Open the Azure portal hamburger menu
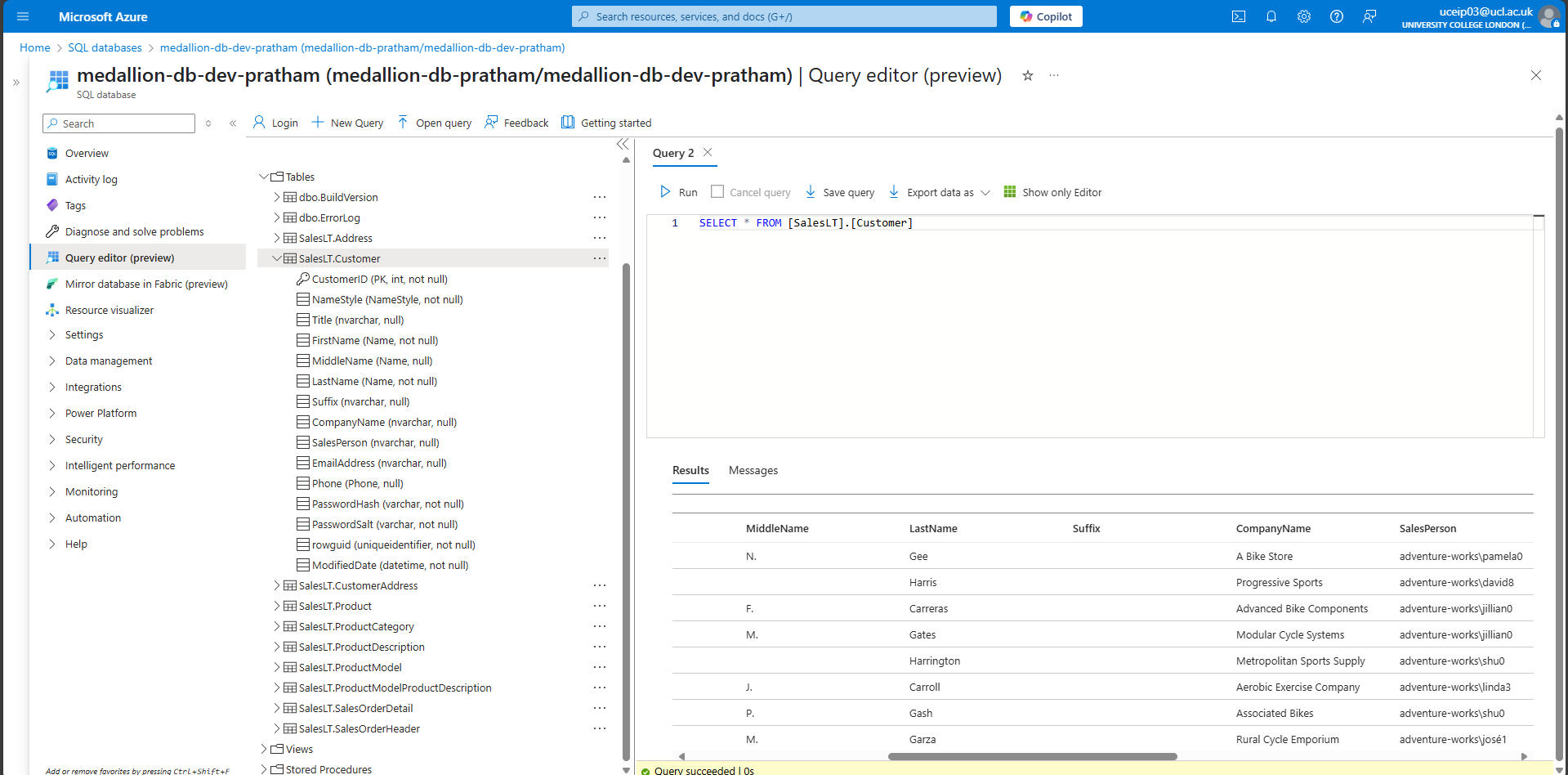The height and width of the screenshot is (775, 1568). (x=23, y=16)
